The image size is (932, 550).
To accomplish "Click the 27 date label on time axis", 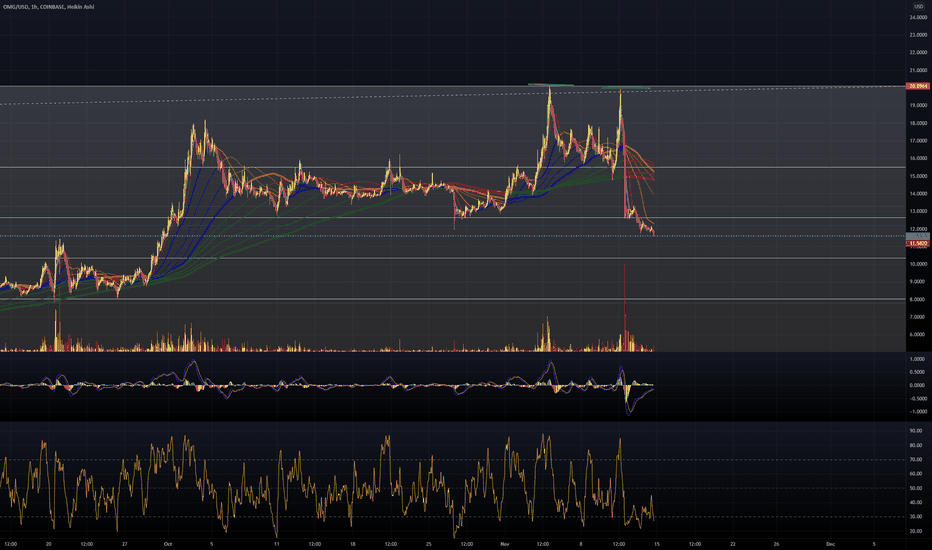I will [x=124, y=544].
